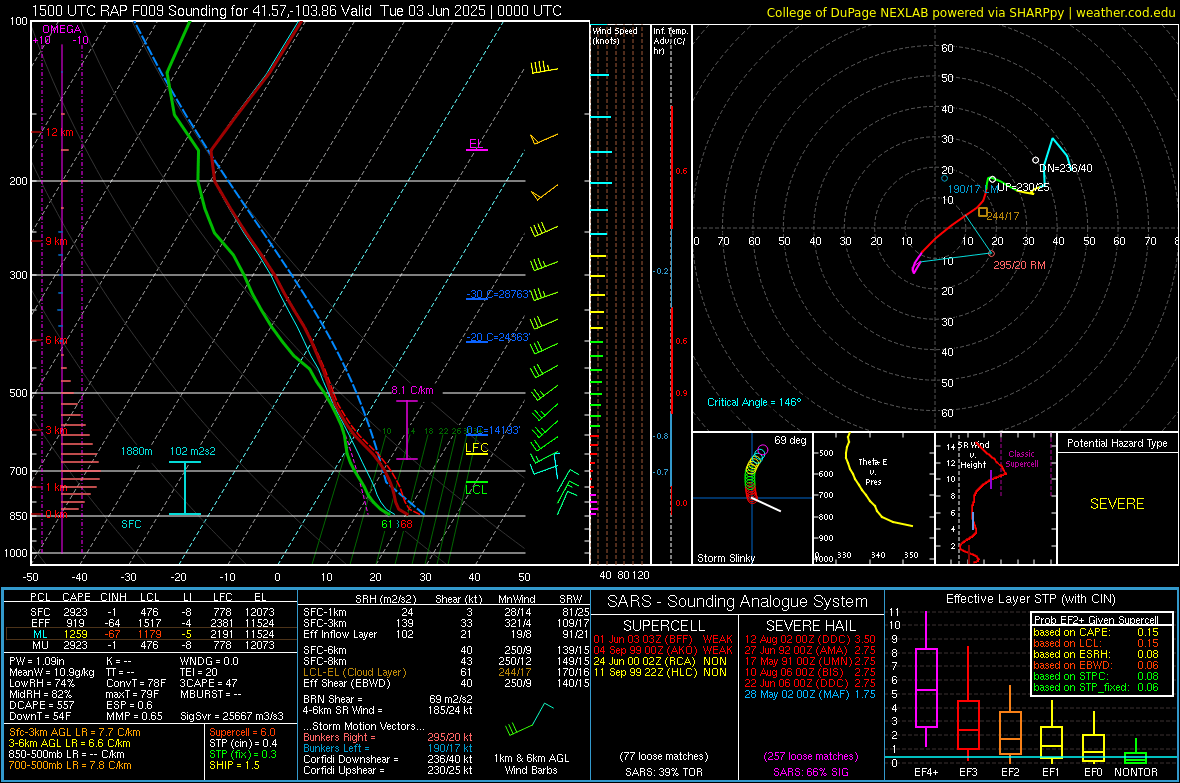Screen dimensions: 1180x783
Task: Click the Classic Supercell label
Action: click(1022, 459)
